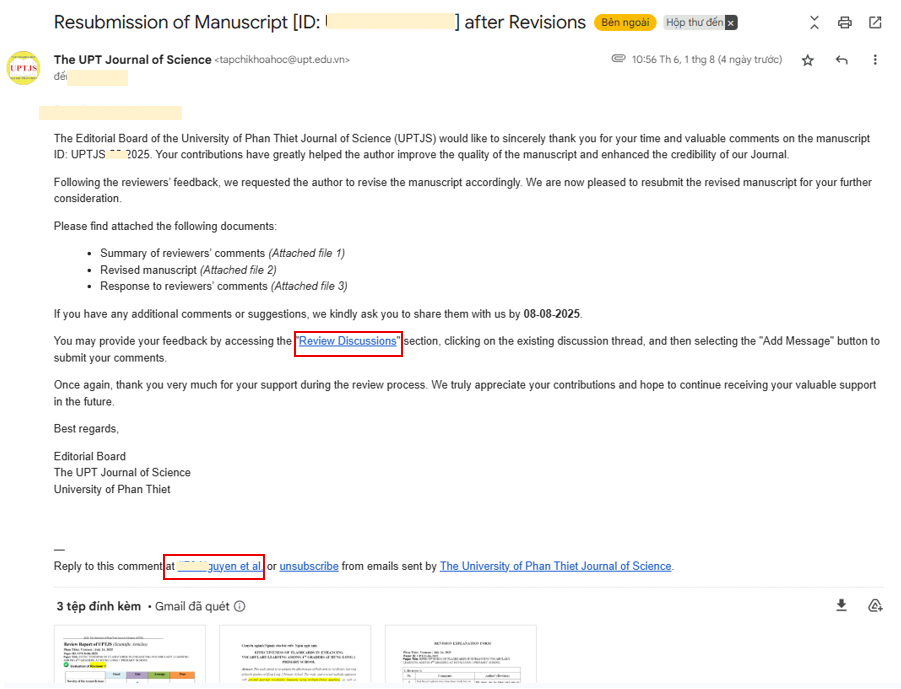Screen dimensions: 901x689
Task: Click the UPTJS sender avatar
Action: 23,67
